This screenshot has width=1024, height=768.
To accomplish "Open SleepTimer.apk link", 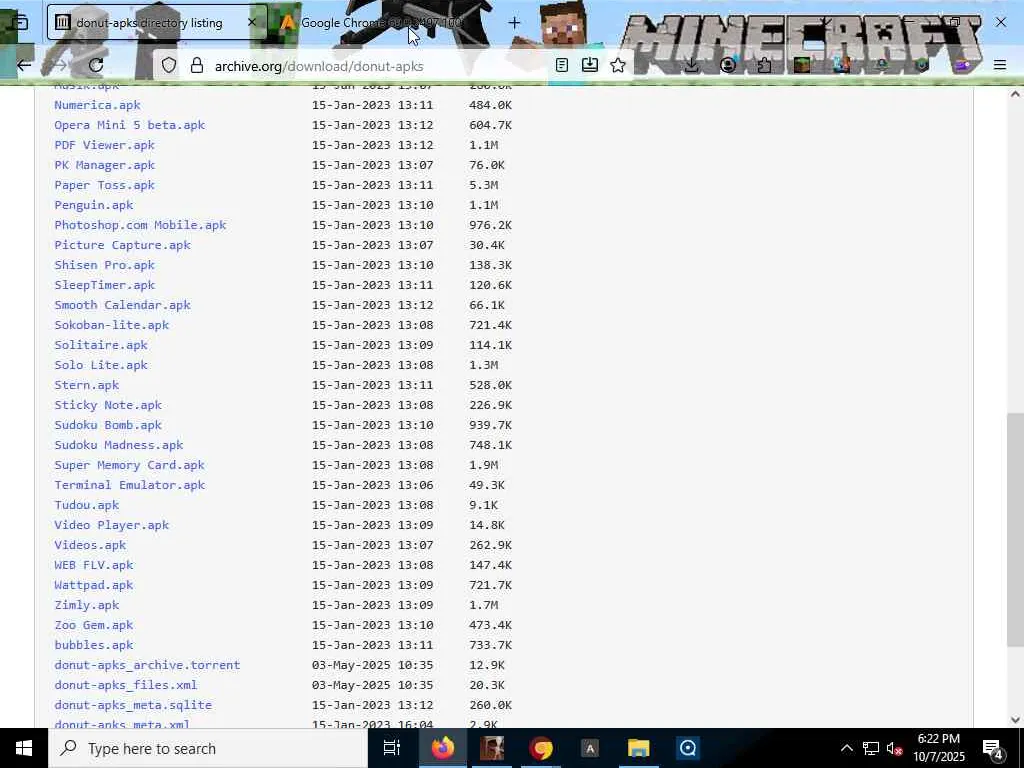I will point(104,285).
